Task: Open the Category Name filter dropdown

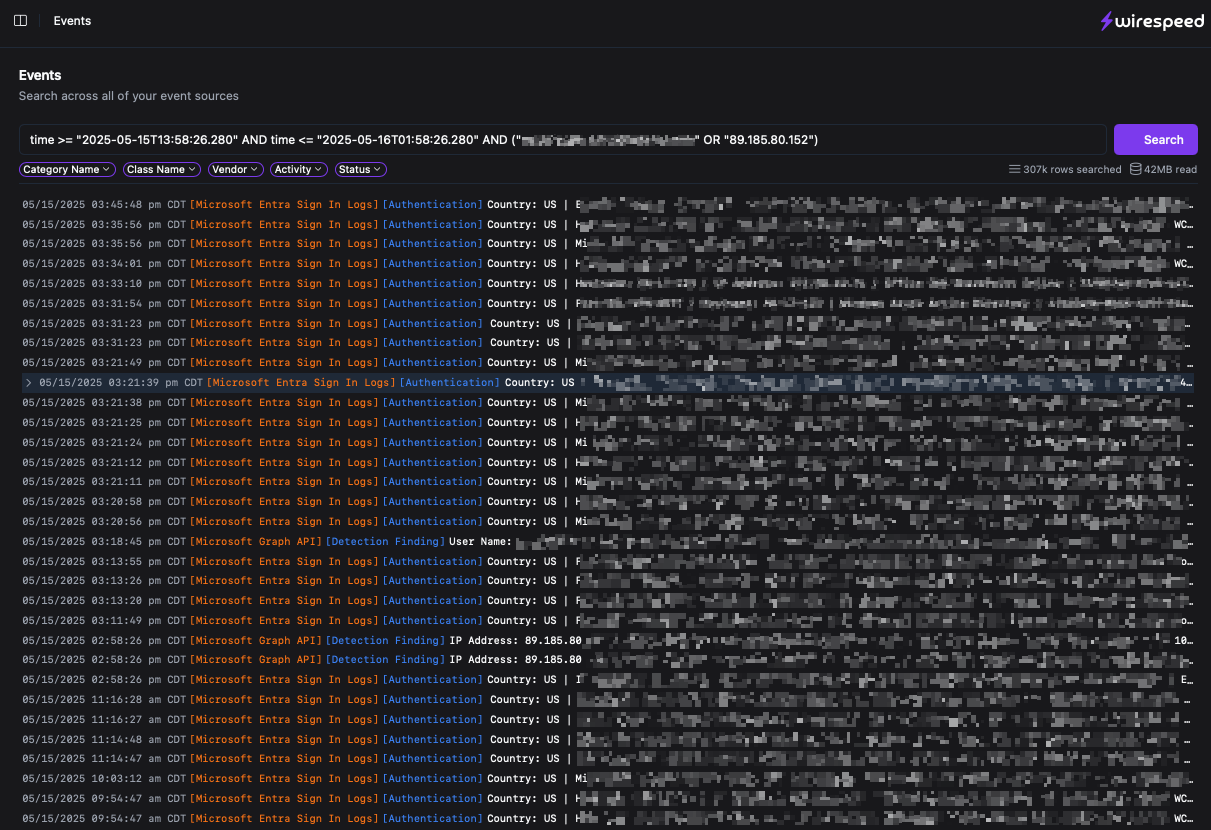Action: [x=65, y=170]
